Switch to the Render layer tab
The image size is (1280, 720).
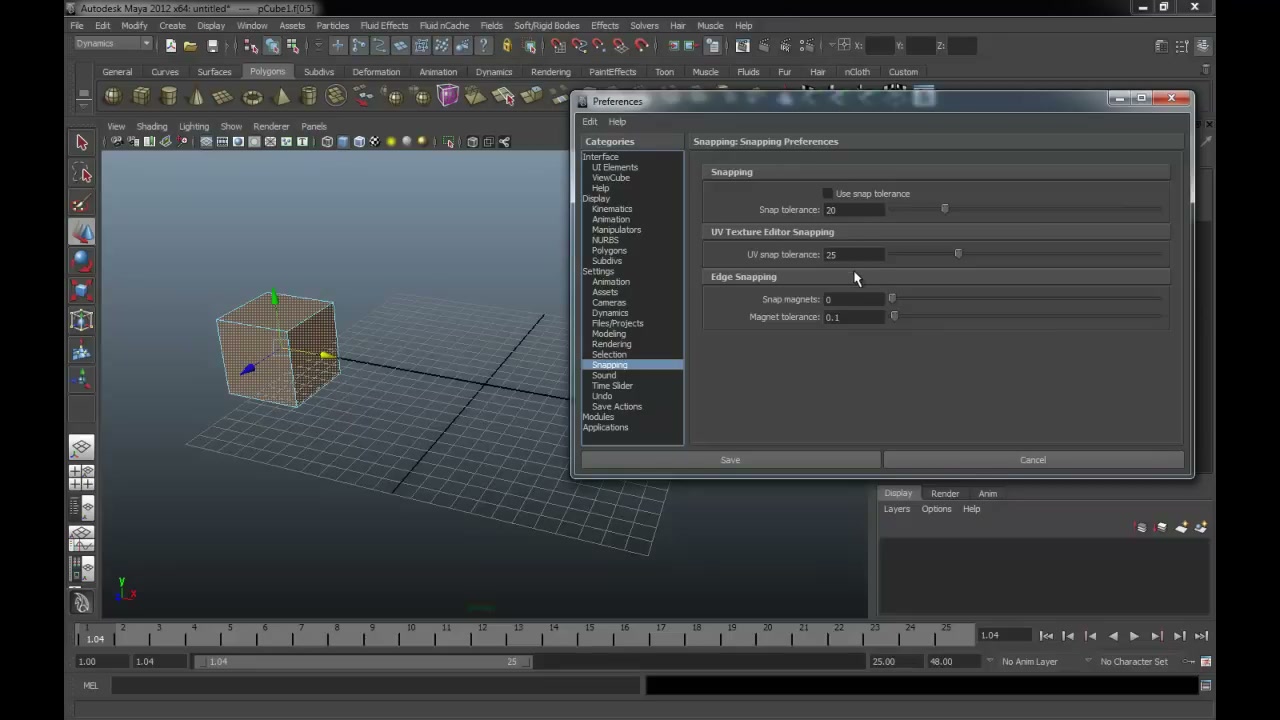pyautogui.click(x=945, y=494)
